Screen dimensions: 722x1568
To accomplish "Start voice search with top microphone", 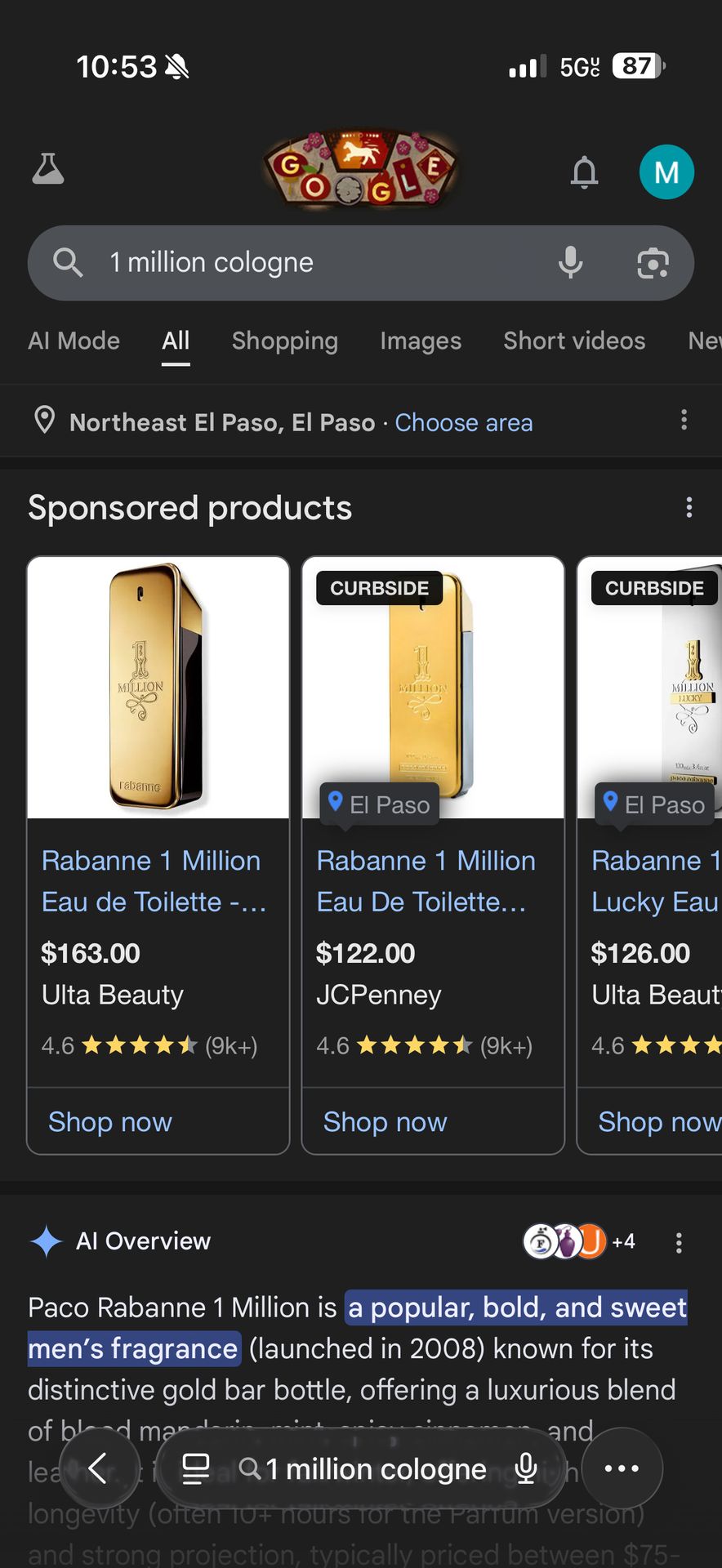I will pyautogui.click(x=571, y=263).
